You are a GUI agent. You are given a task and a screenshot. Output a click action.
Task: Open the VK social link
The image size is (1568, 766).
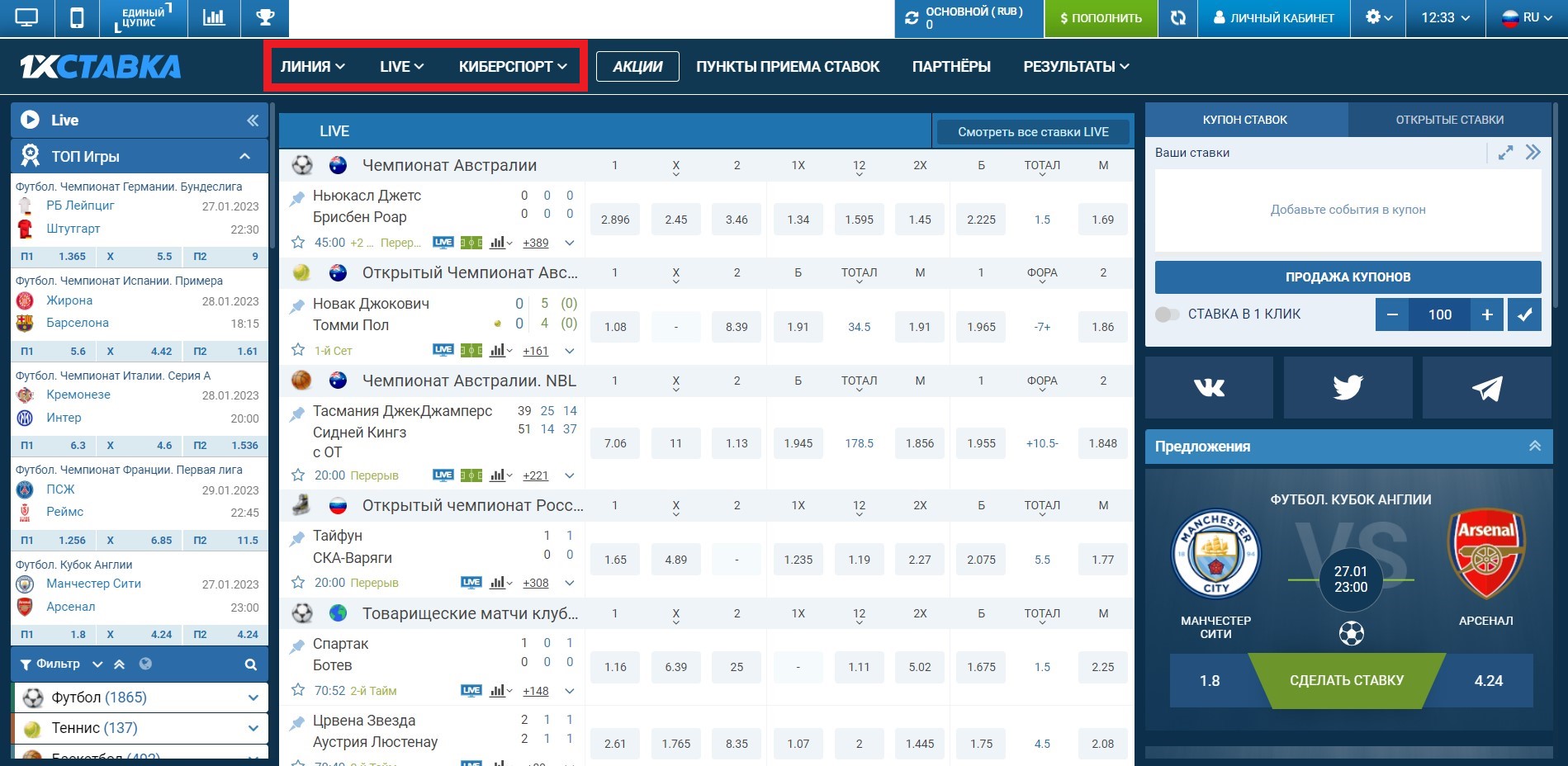tap(1209, 388)
